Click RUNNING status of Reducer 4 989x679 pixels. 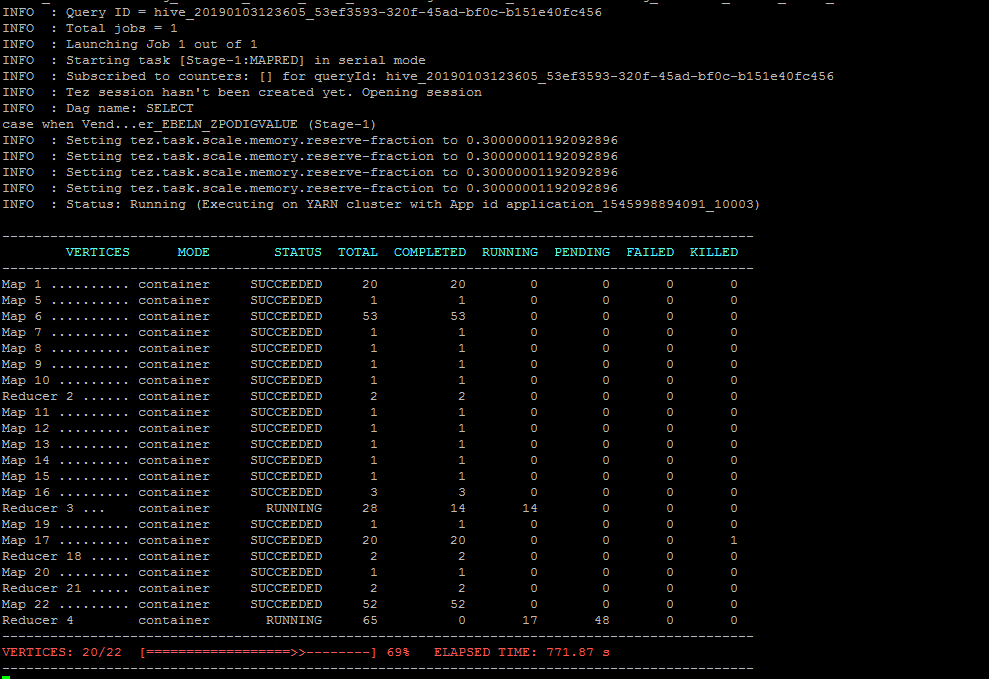[x=294, y=620]
